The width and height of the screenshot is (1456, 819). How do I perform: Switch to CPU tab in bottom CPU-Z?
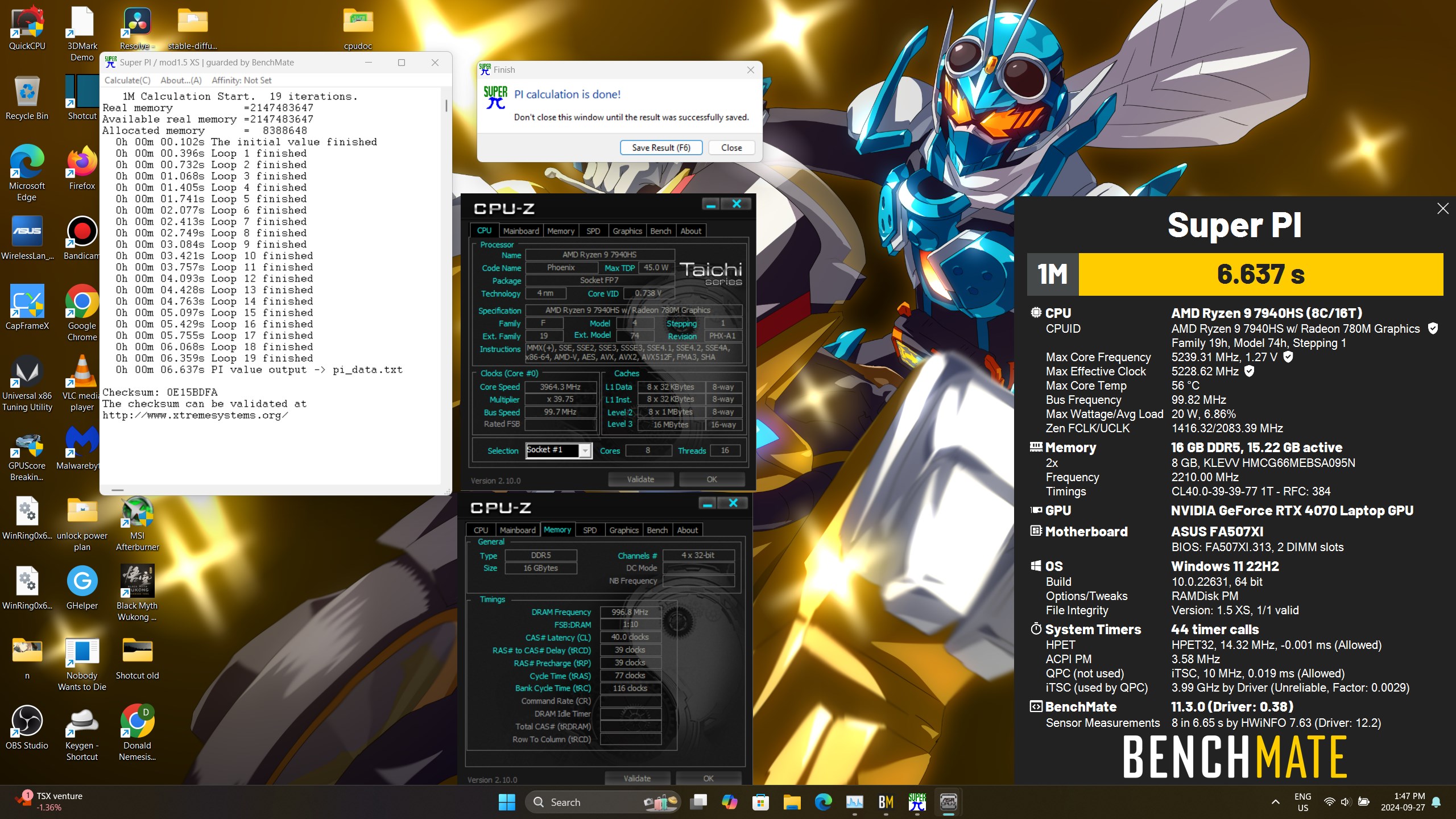(x=481, y=530)
